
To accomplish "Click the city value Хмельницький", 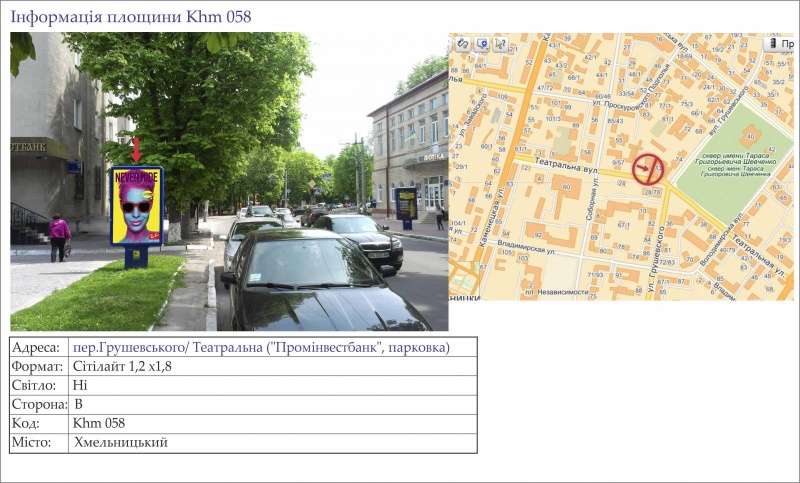I will [x=121, y=442].
